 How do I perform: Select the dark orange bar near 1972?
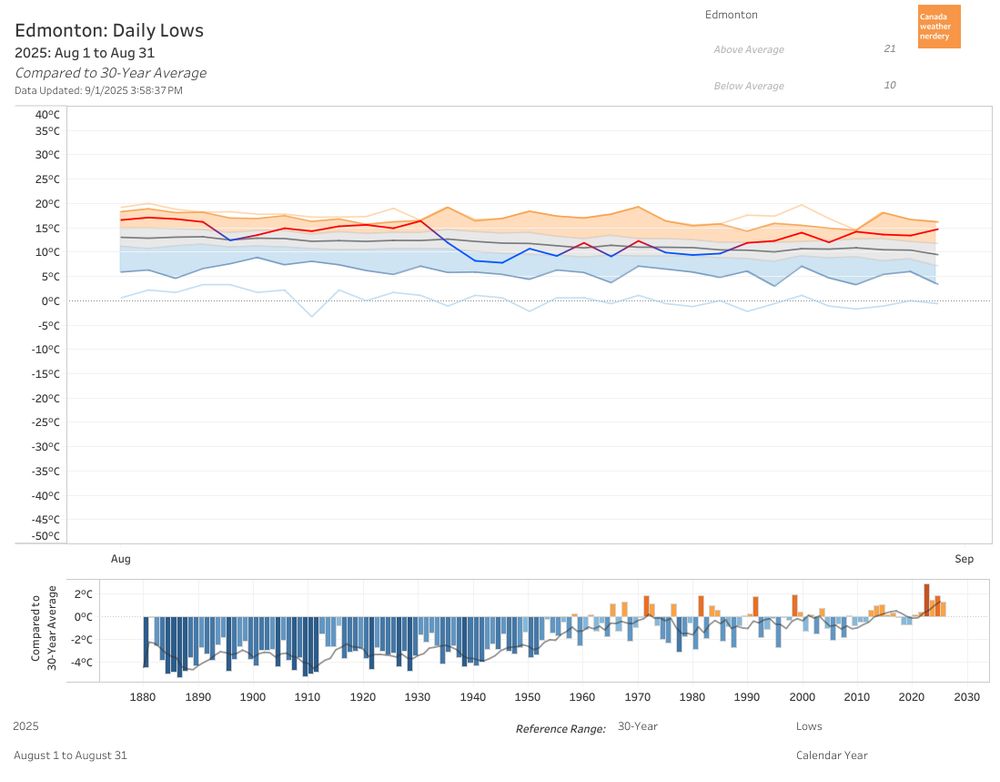click(647, 606)
